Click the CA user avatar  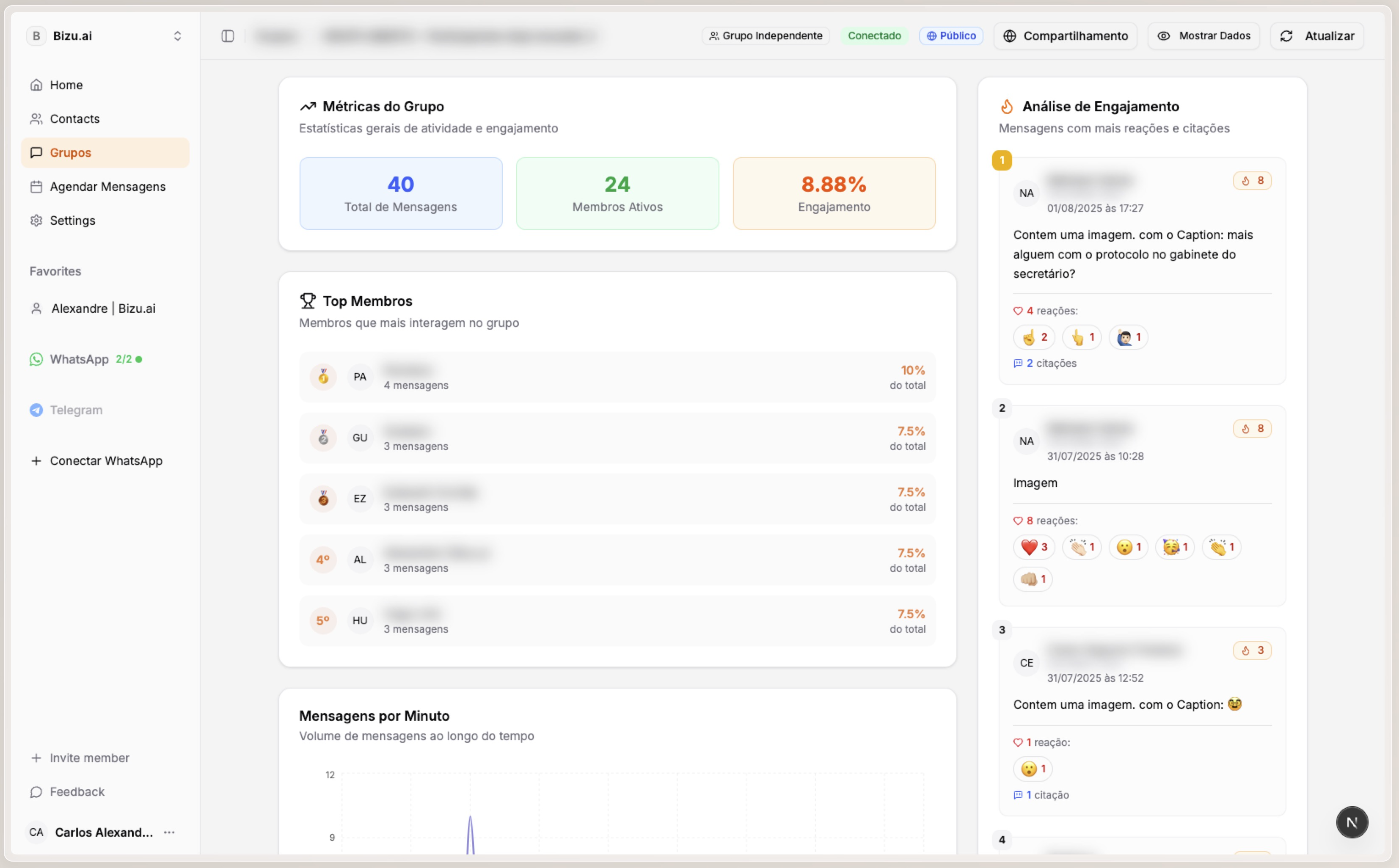pos(36,832)
